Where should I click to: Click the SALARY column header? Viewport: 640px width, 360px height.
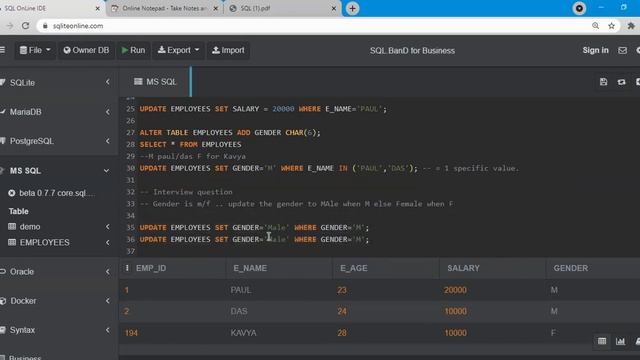463,268
